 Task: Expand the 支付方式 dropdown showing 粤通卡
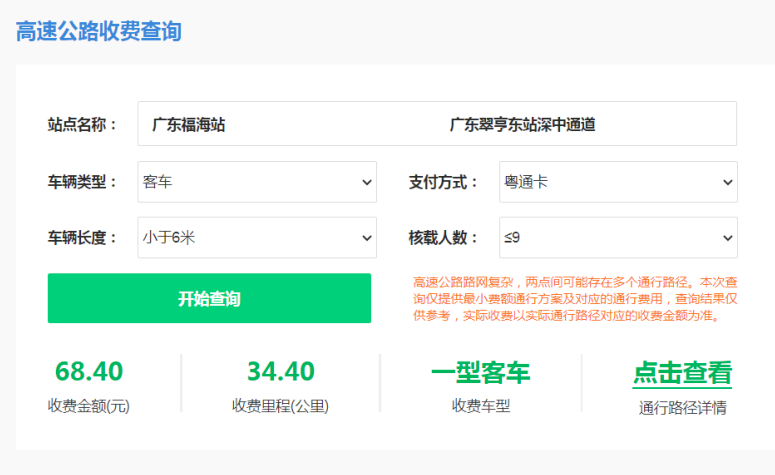(618, 182)
